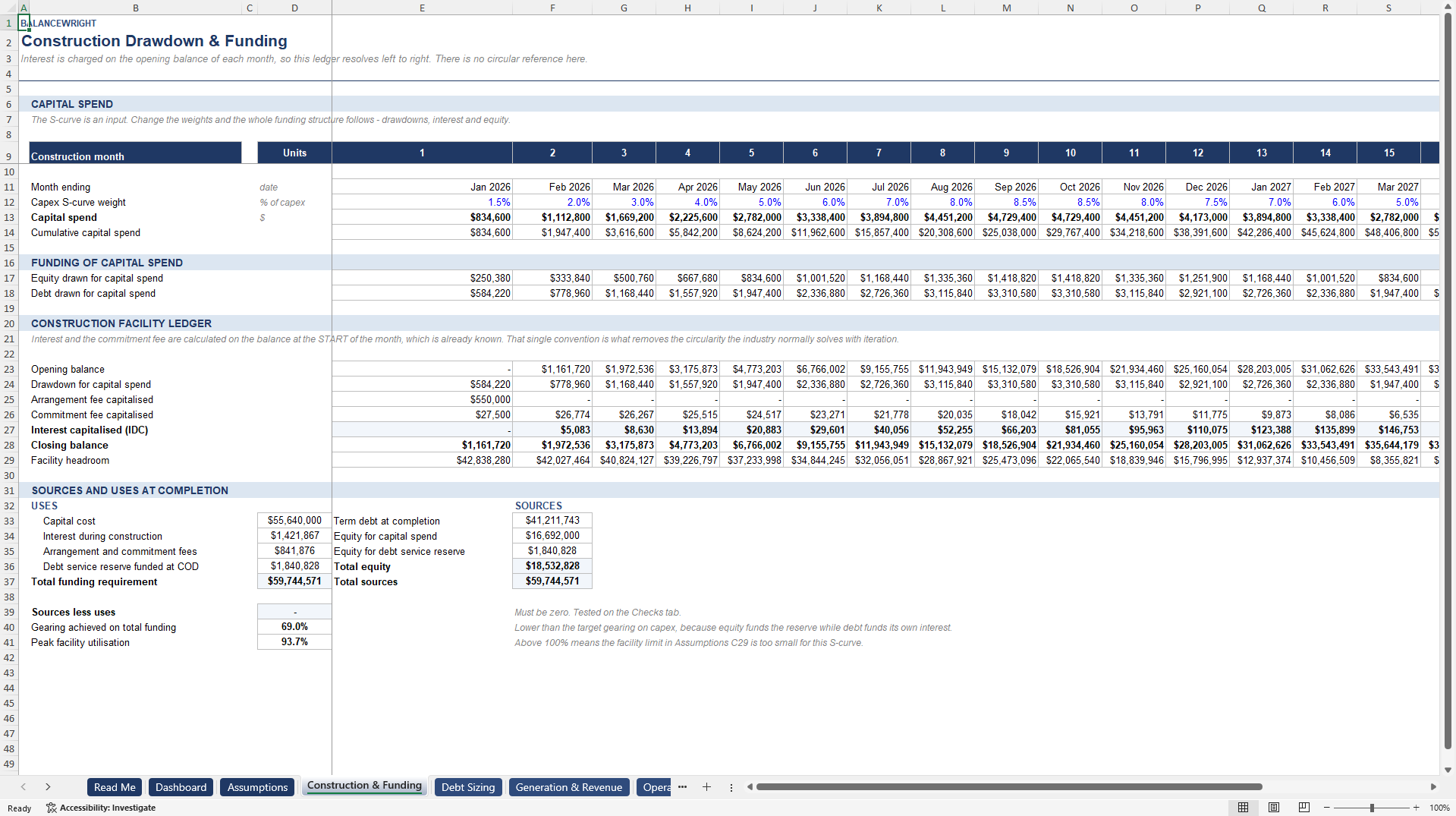Open the Debt Sizing sheet tab

tap(468, 787)
